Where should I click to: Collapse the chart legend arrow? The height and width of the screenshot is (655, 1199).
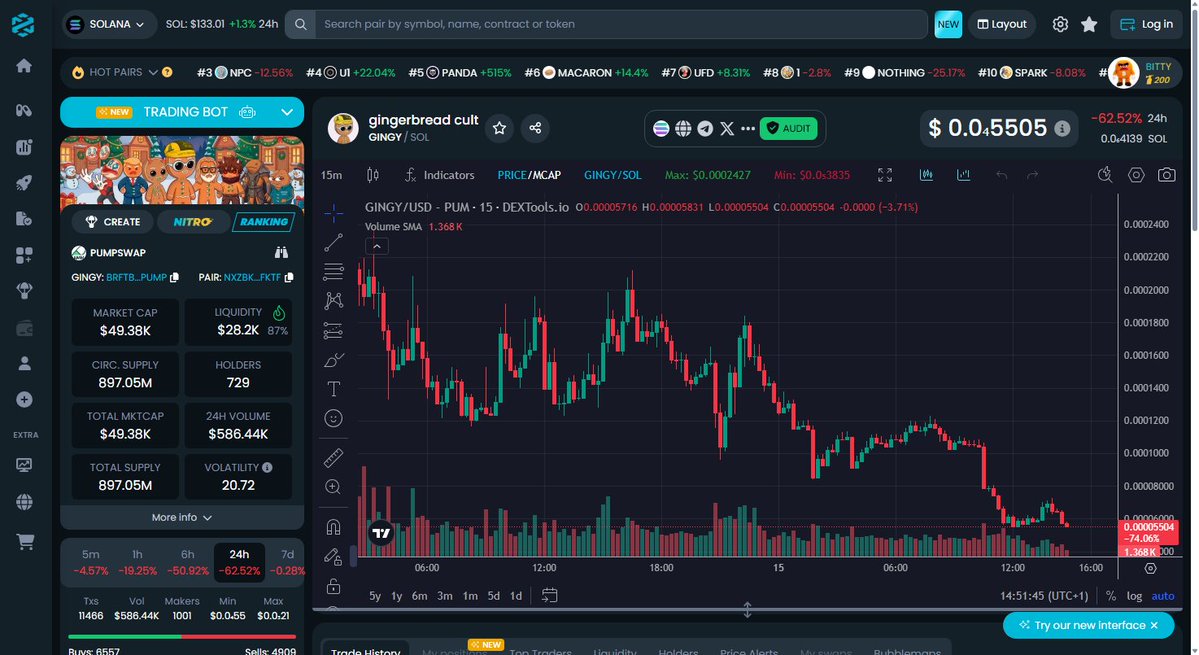click(377, 246)
